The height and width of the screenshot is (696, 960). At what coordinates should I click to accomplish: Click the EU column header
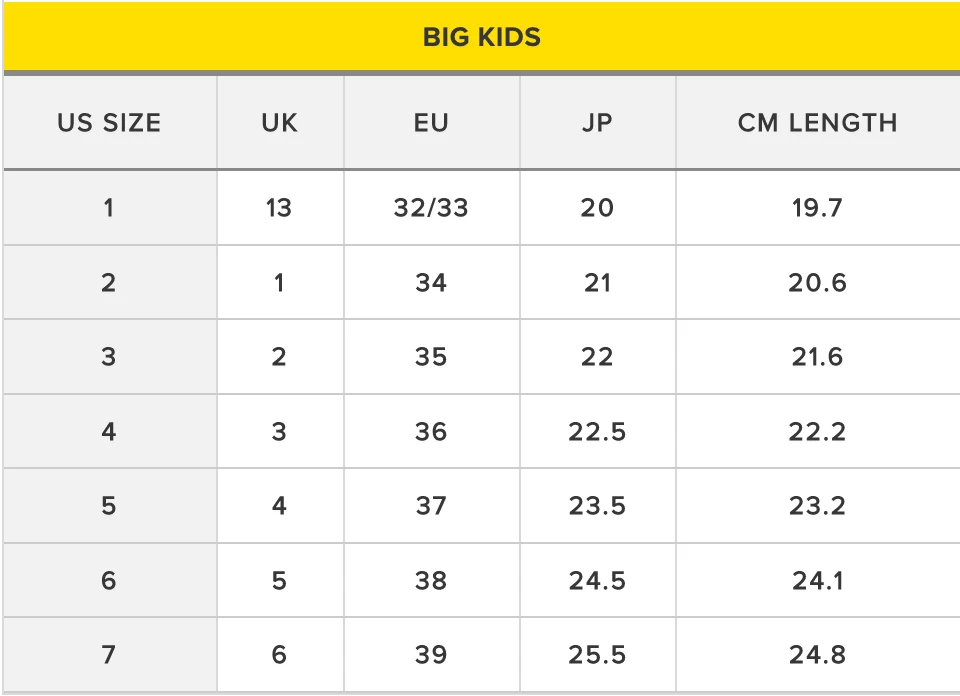pos(431,123)
